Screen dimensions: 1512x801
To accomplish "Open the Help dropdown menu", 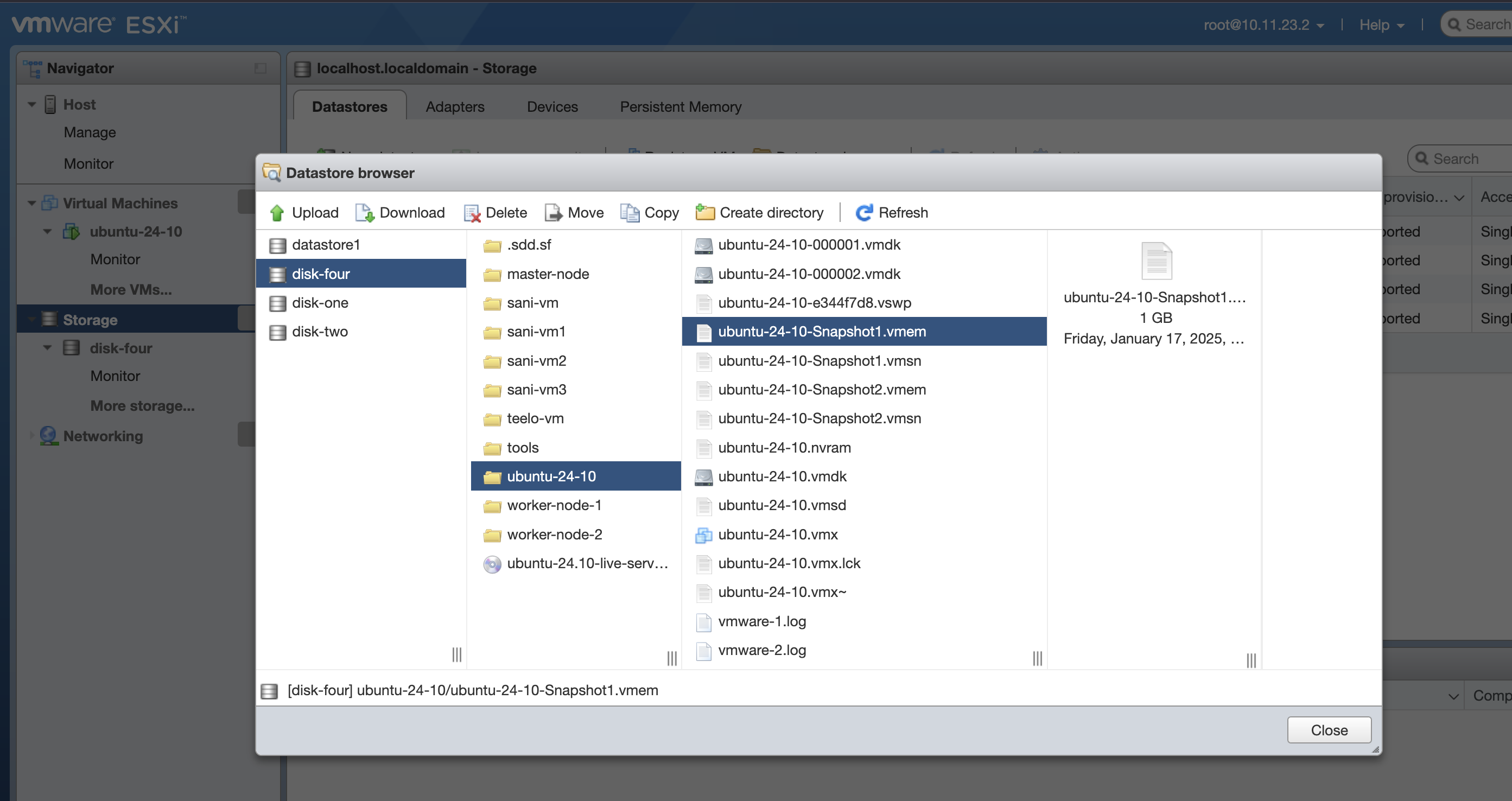I will coord(1381,24).
